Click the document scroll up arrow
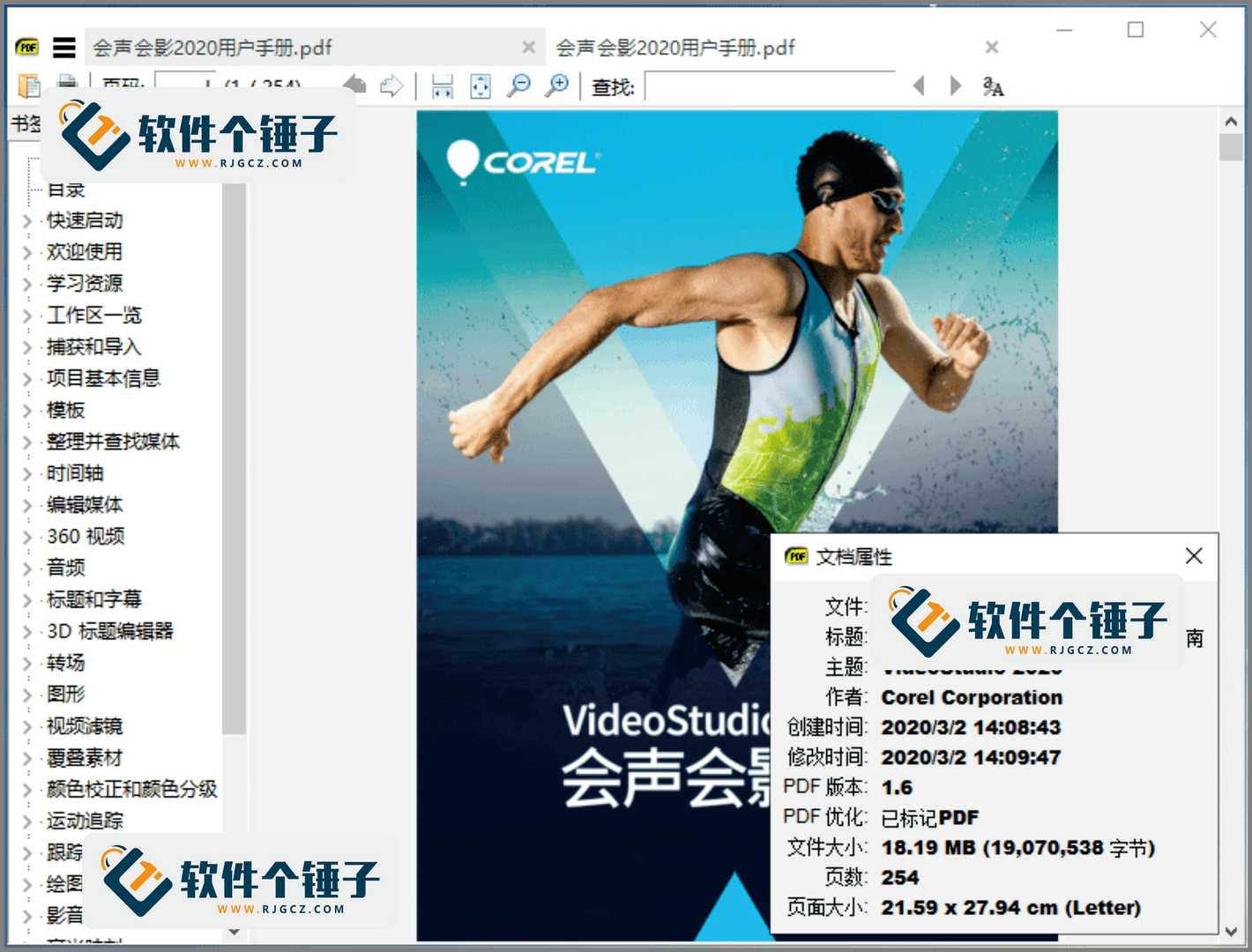 (1231, 121)
